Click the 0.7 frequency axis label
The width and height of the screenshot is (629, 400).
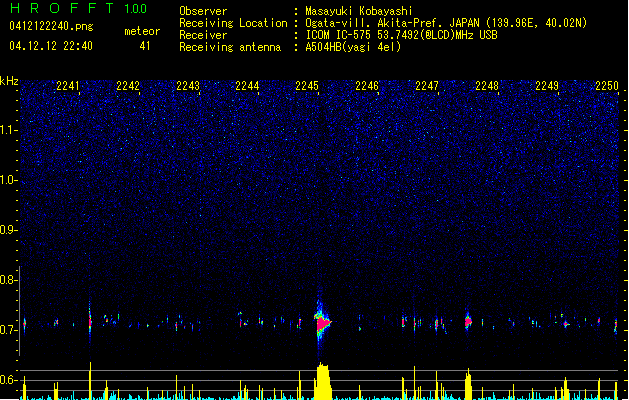pyautogui.click(x=9, y=330)
